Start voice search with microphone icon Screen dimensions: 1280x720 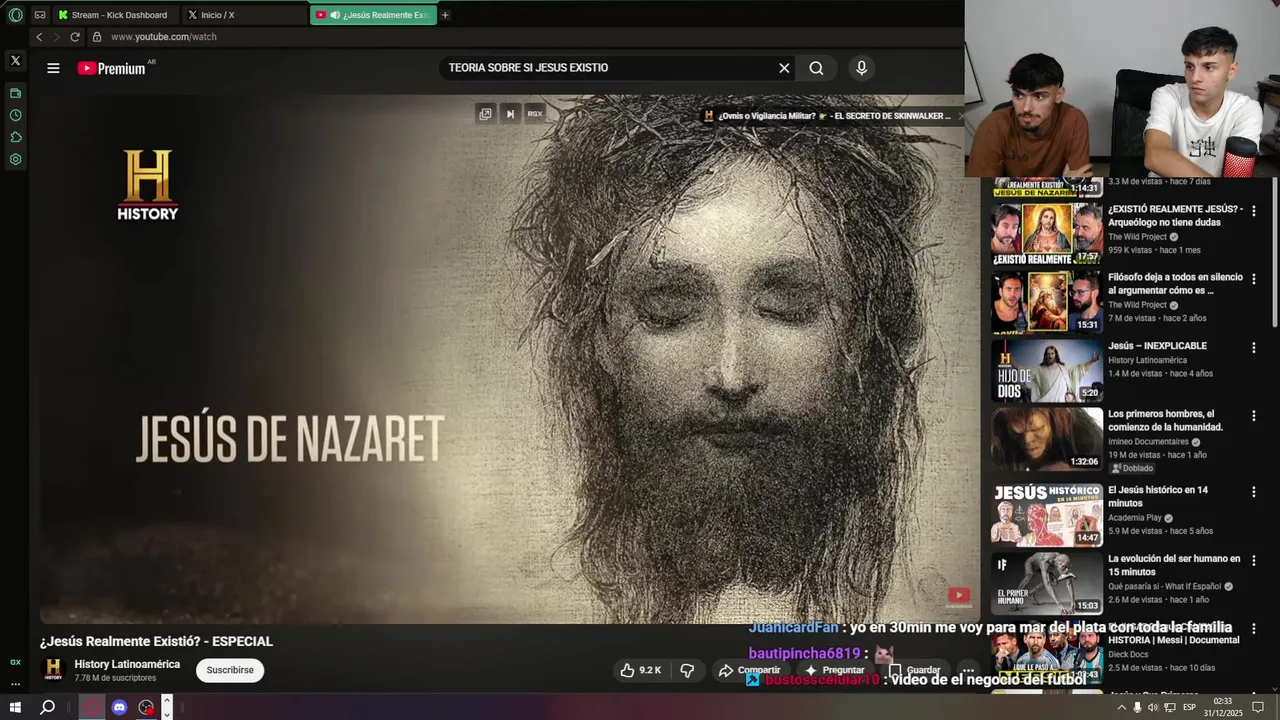[x=861, y=68]
